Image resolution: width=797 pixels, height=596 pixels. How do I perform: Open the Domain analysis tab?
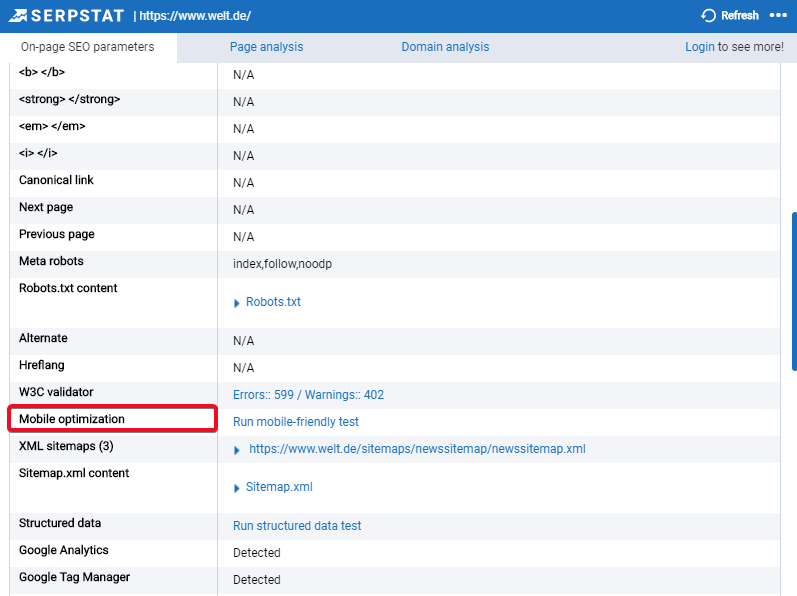(445, 47)
